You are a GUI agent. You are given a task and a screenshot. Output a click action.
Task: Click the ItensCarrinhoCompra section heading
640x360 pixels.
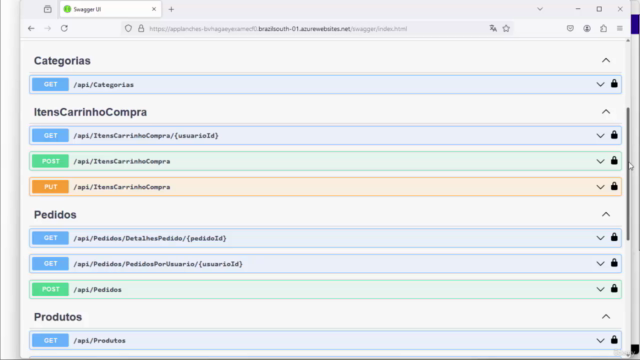click(90, 112)
